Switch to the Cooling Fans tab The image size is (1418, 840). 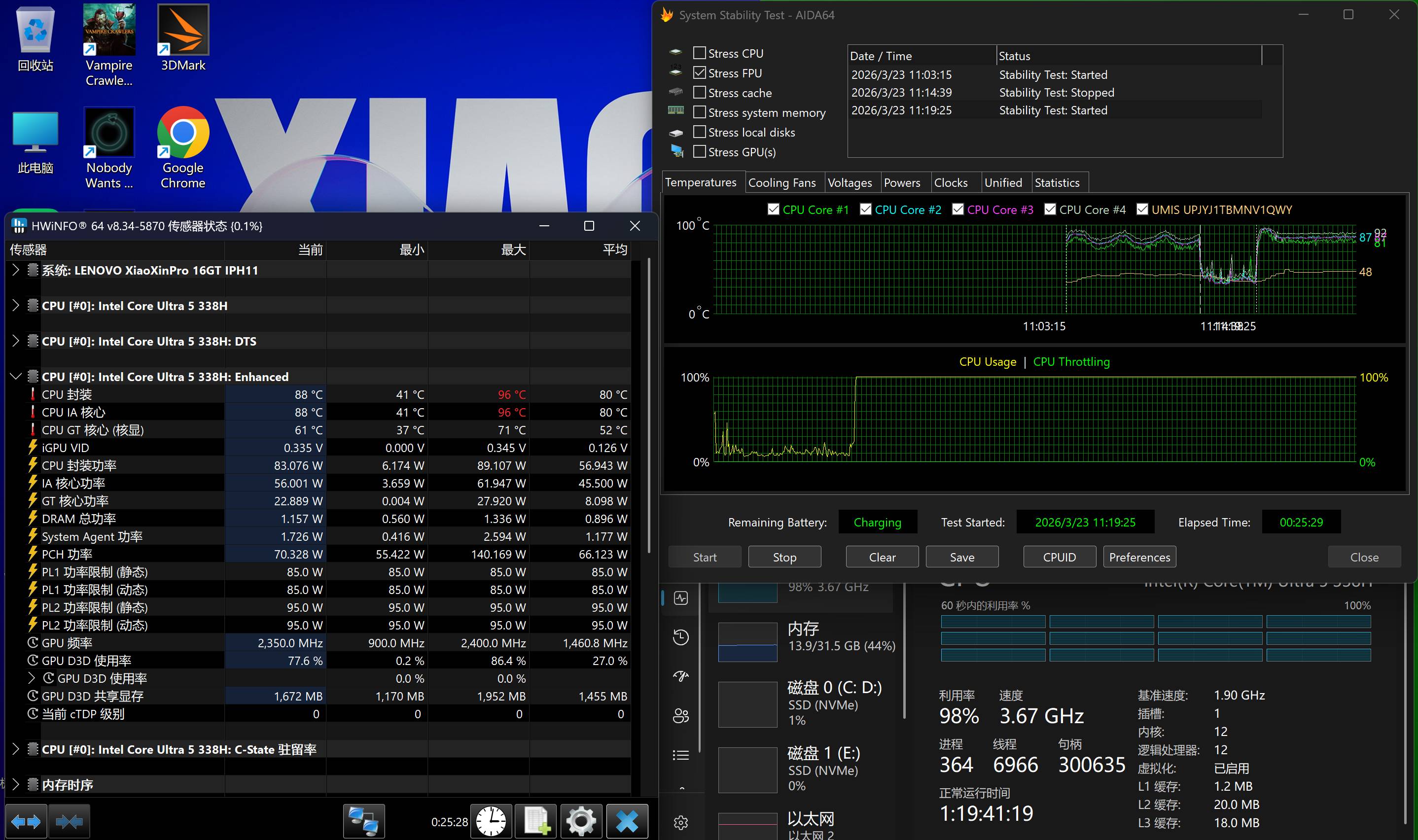tap(782, 183)
